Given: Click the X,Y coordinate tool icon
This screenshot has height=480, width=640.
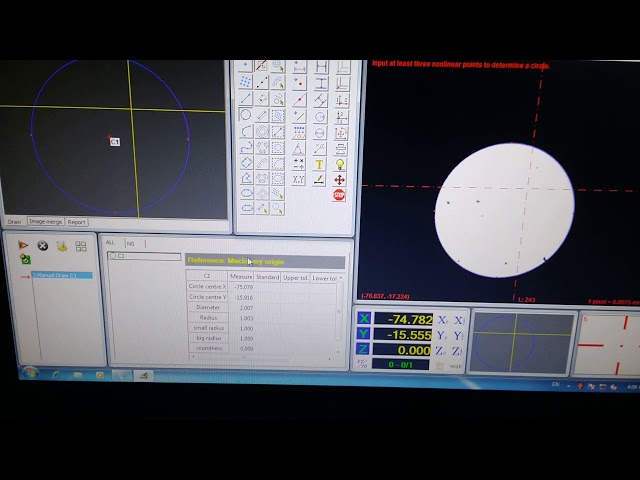Looking at the screenshot, I should click(298, 180).
